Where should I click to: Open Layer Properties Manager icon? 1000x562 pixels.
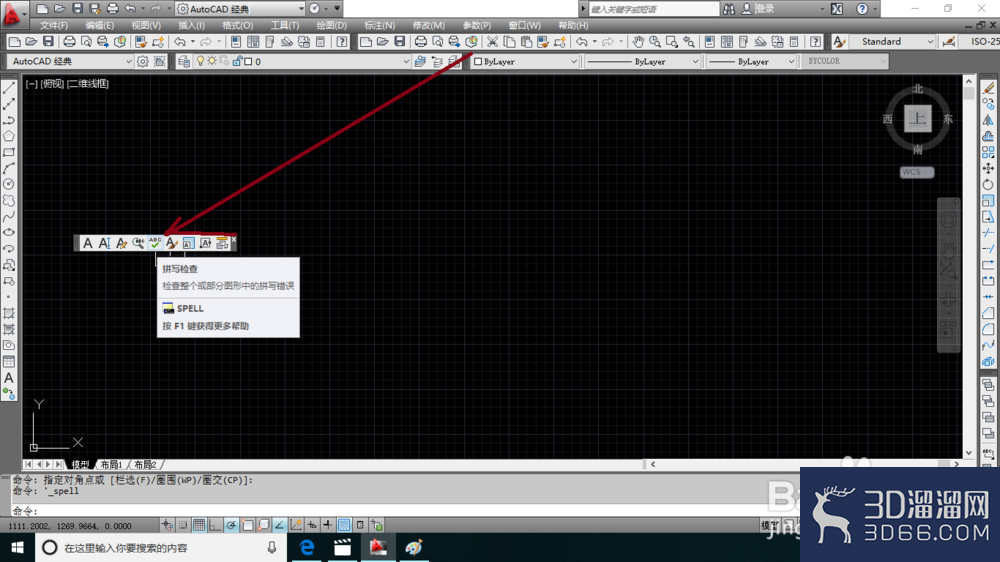click(x=184, y=61)
